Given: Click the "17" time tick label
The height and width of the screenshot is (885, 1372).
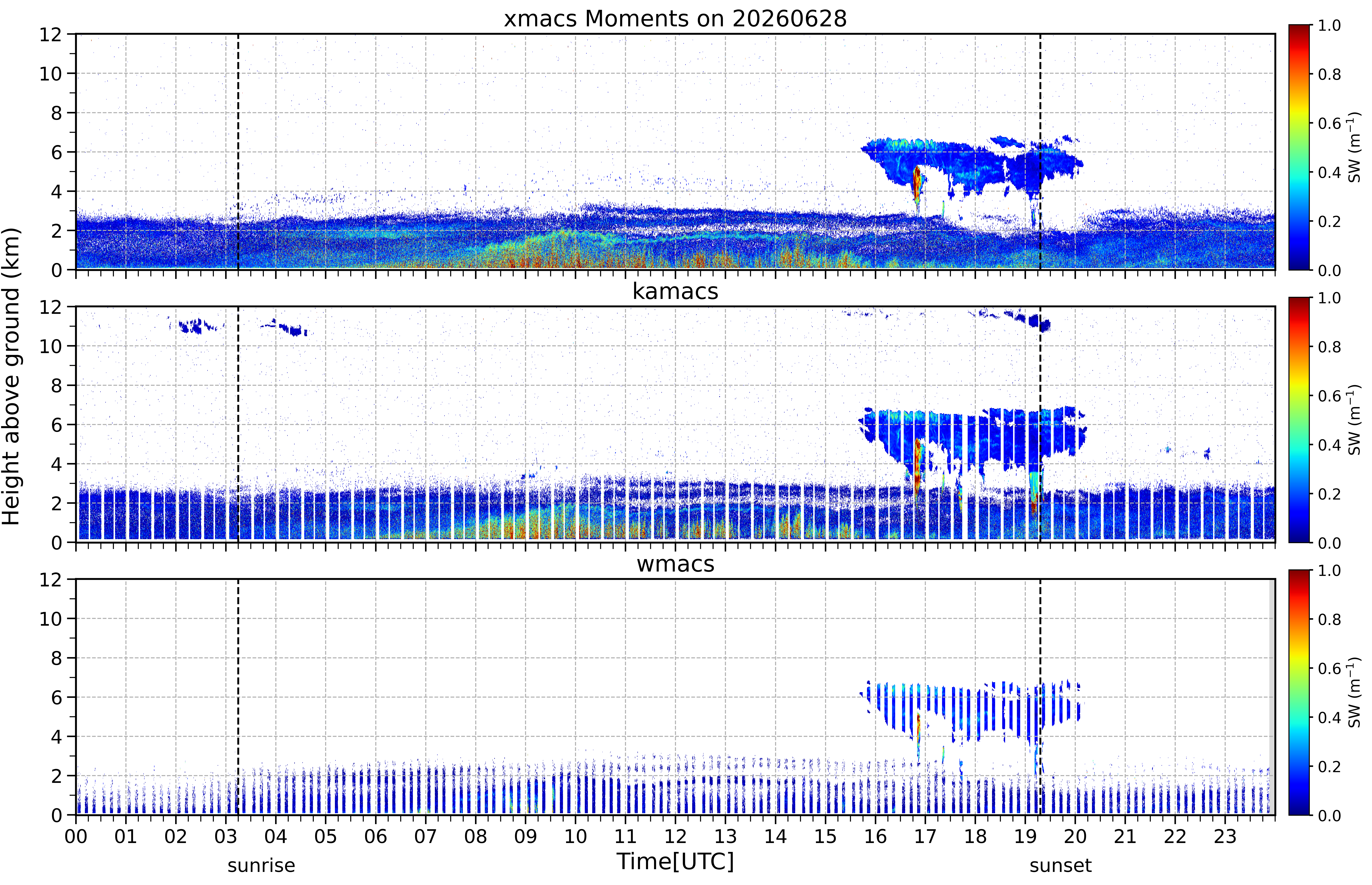Looking at the screenshot, I should [926, 837].
